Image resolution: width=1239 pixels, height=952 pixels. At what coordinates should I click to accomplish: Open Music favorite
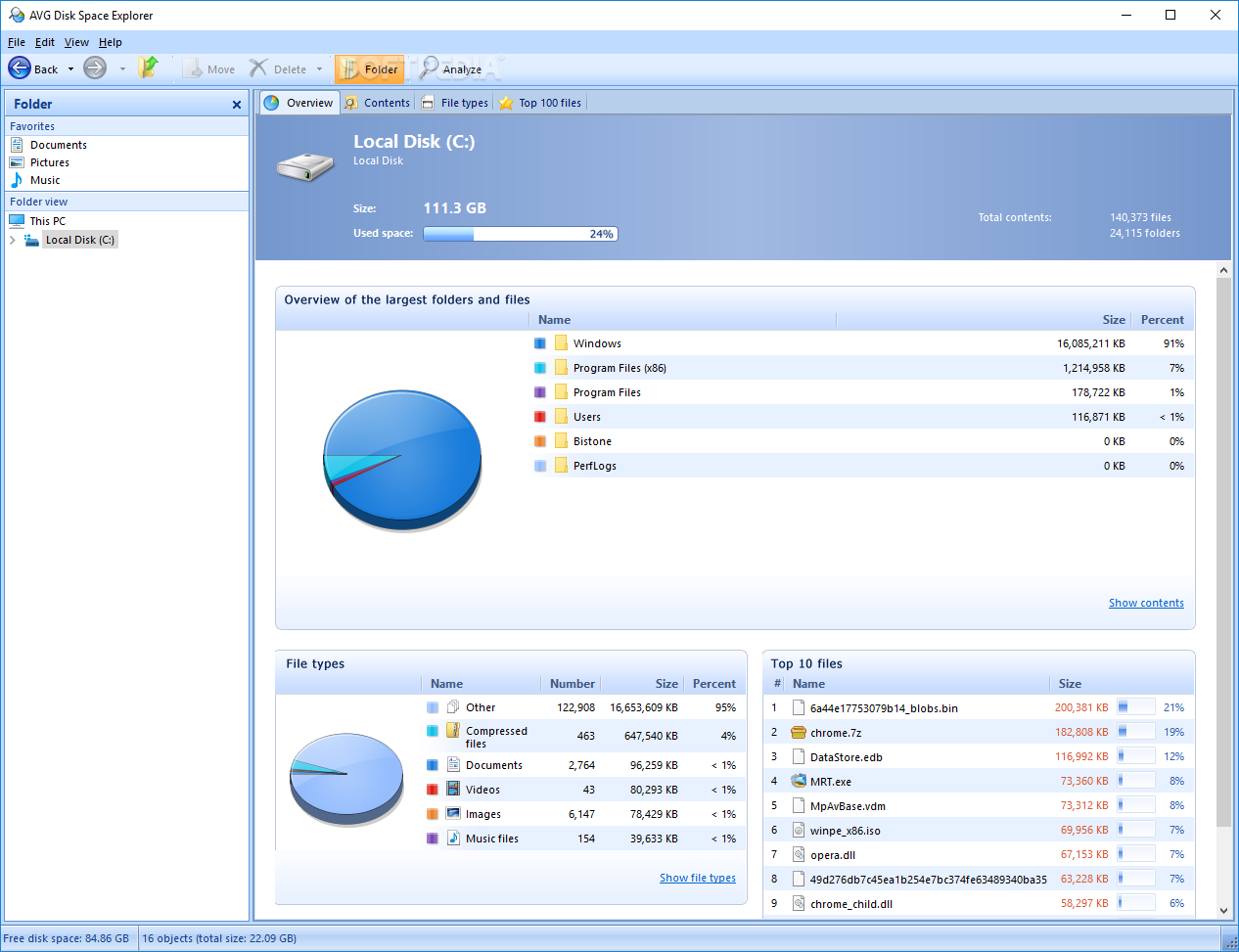45,180
